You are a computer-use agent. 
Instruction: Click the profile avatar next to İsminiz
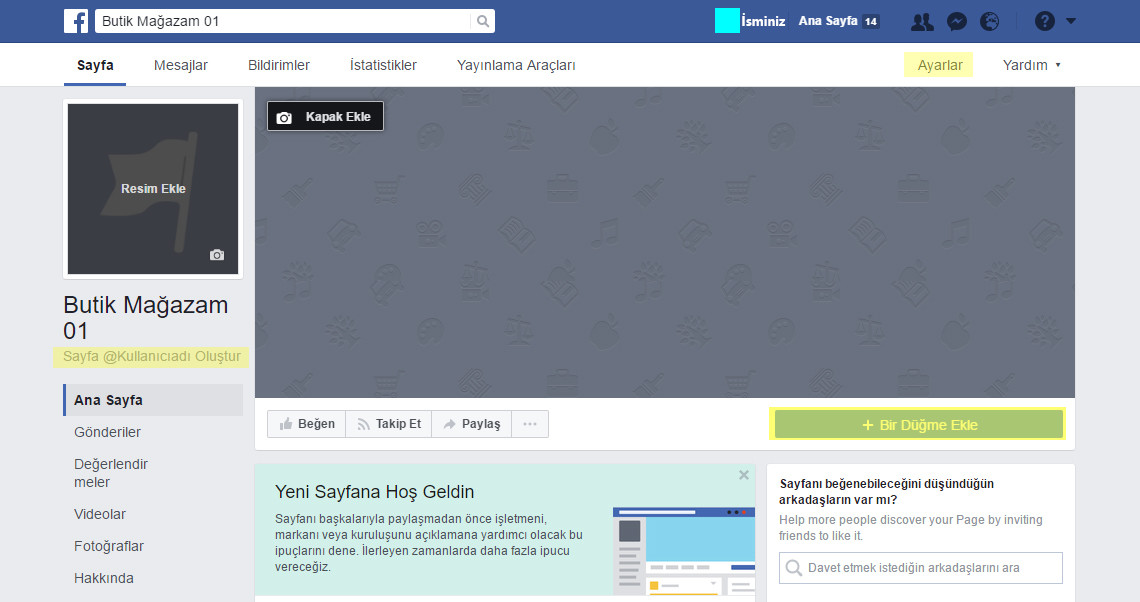pos(727,21)
